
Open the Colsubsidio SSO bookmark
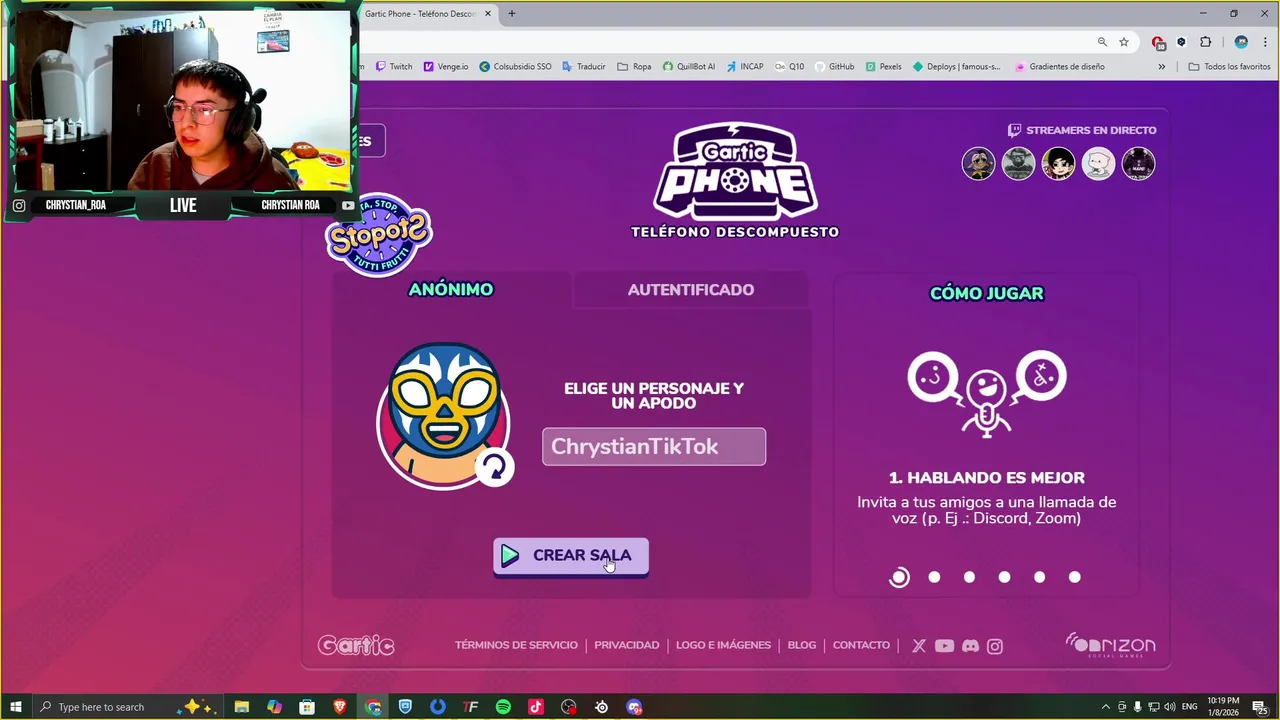coord(516,67)
